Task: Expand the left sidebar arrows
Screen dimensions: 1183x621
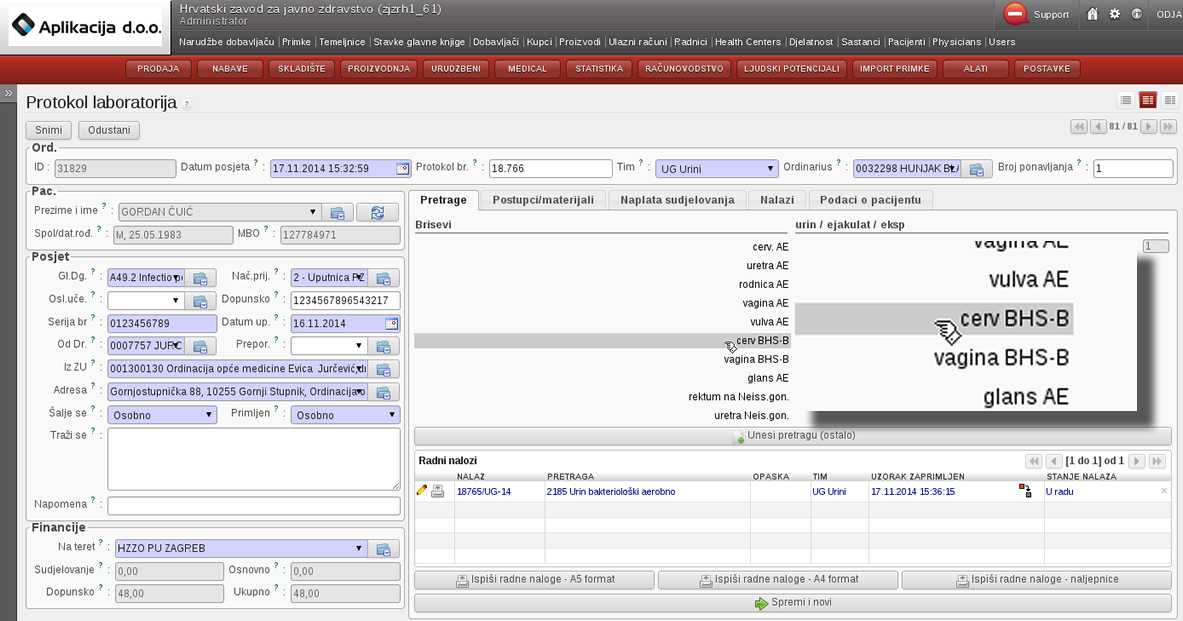Action: coord(8,94)
